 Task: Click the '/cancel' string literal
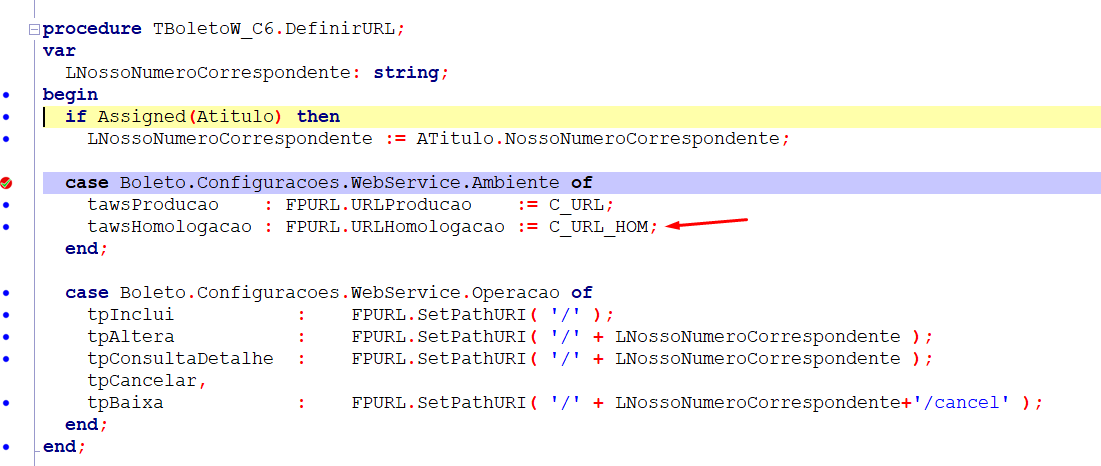click(x=961, y=403)
